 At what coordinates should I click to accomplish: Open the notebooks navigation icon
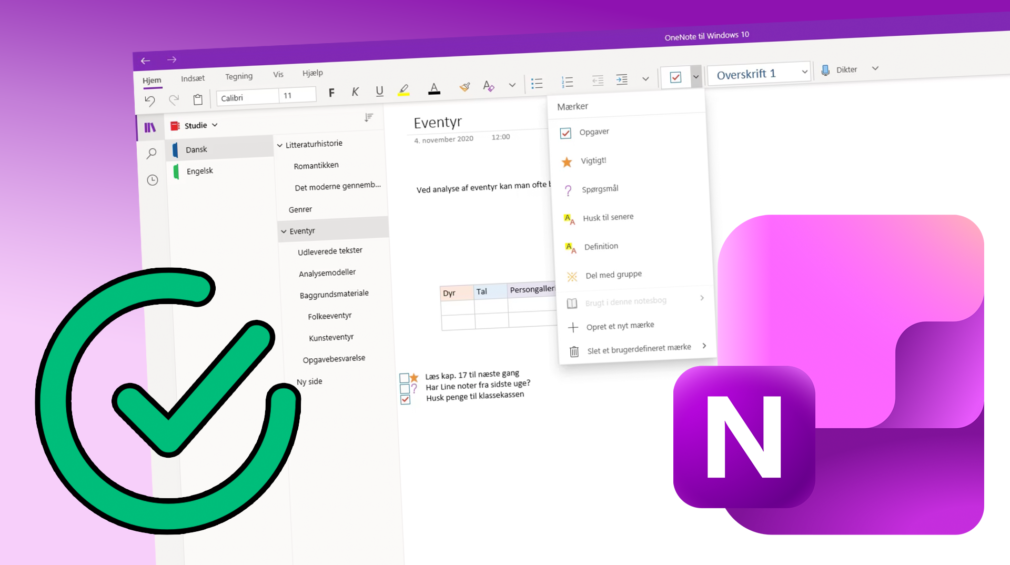[150, 127]
